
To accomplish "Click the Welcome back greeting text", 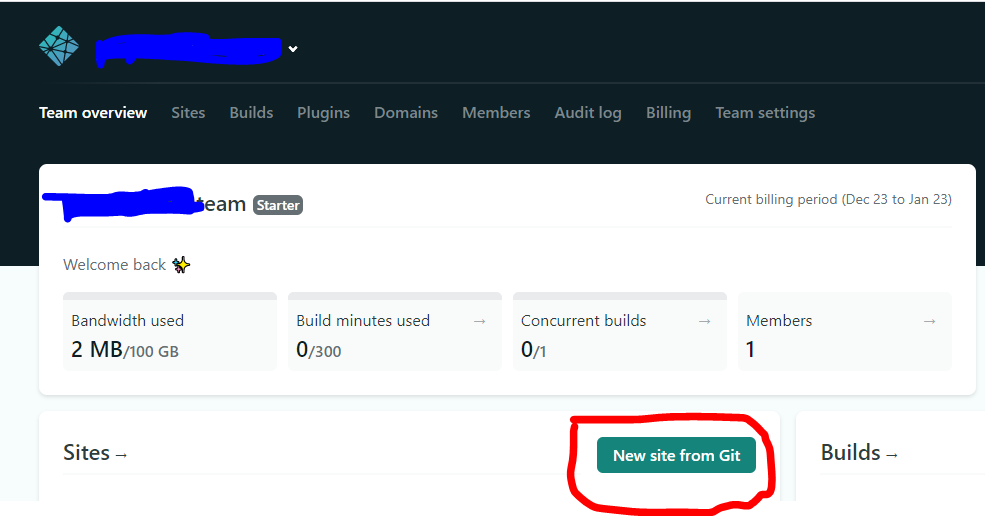I will pos(114,265).
